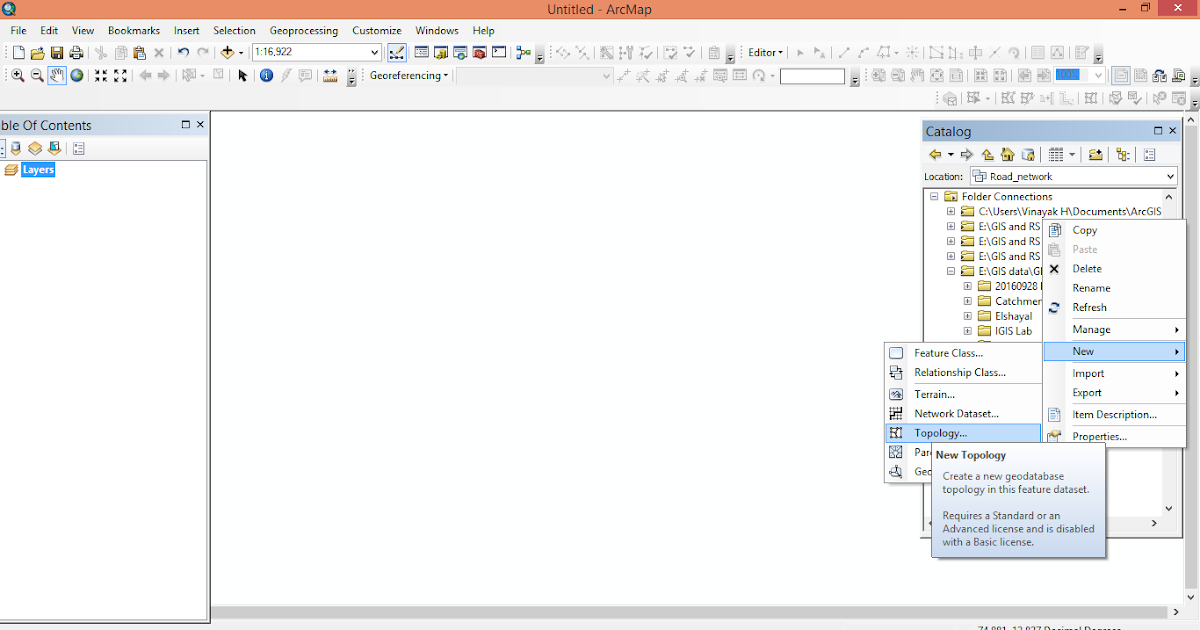Viewport: 1200px width, 630px height.
Task: Collapse the Folder Connections tree node
Action: click(934, 196)
